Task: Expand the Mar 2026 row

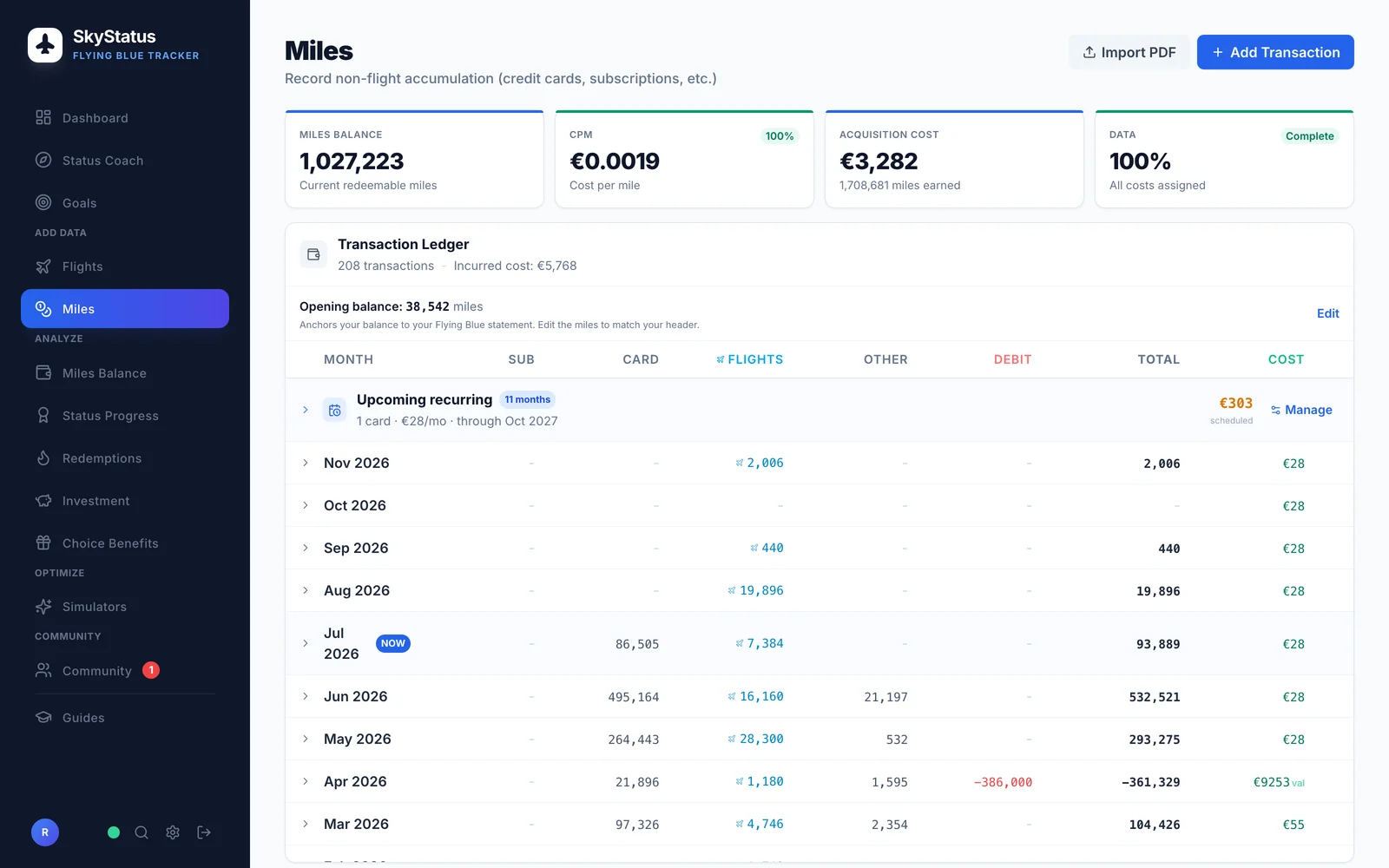Action: [306, 824]
